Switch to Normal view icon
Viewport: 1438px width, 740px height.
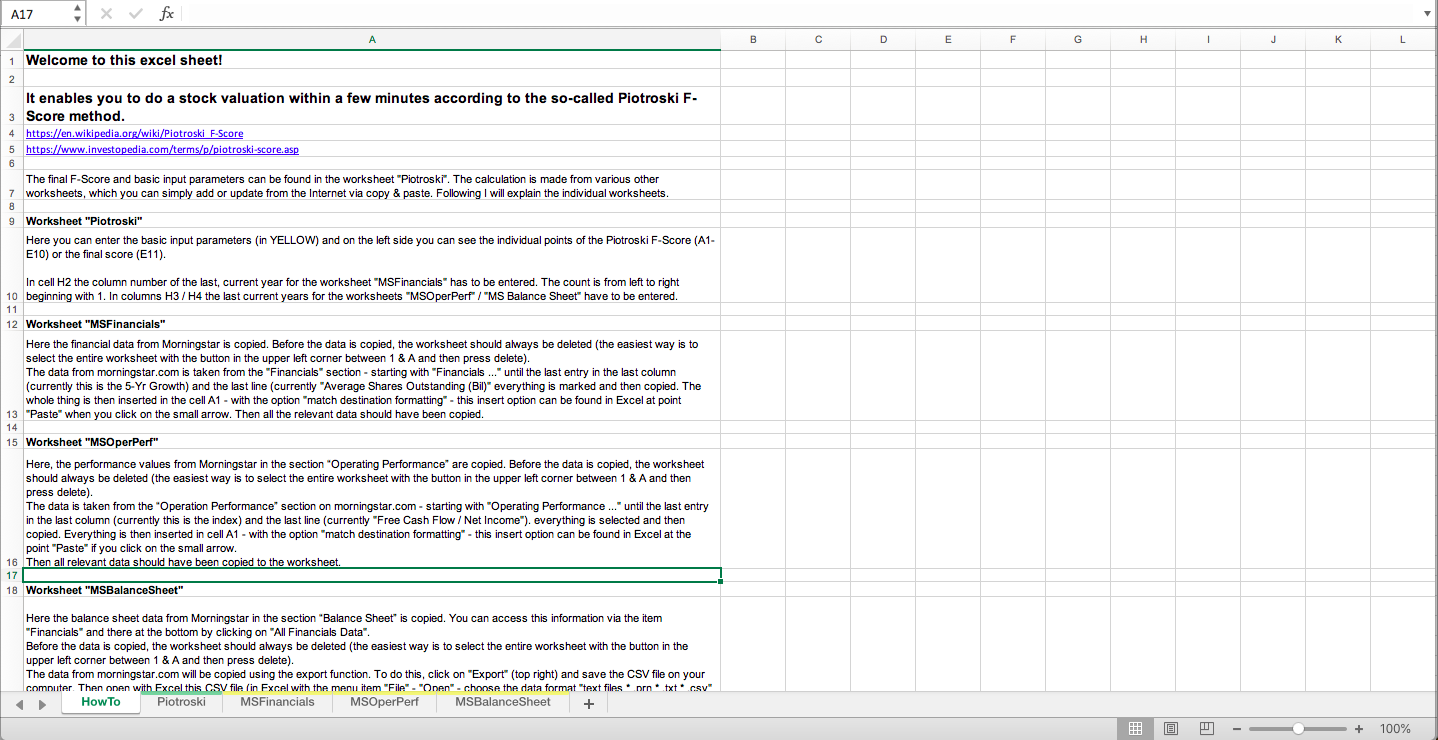tap(1135, 728)
